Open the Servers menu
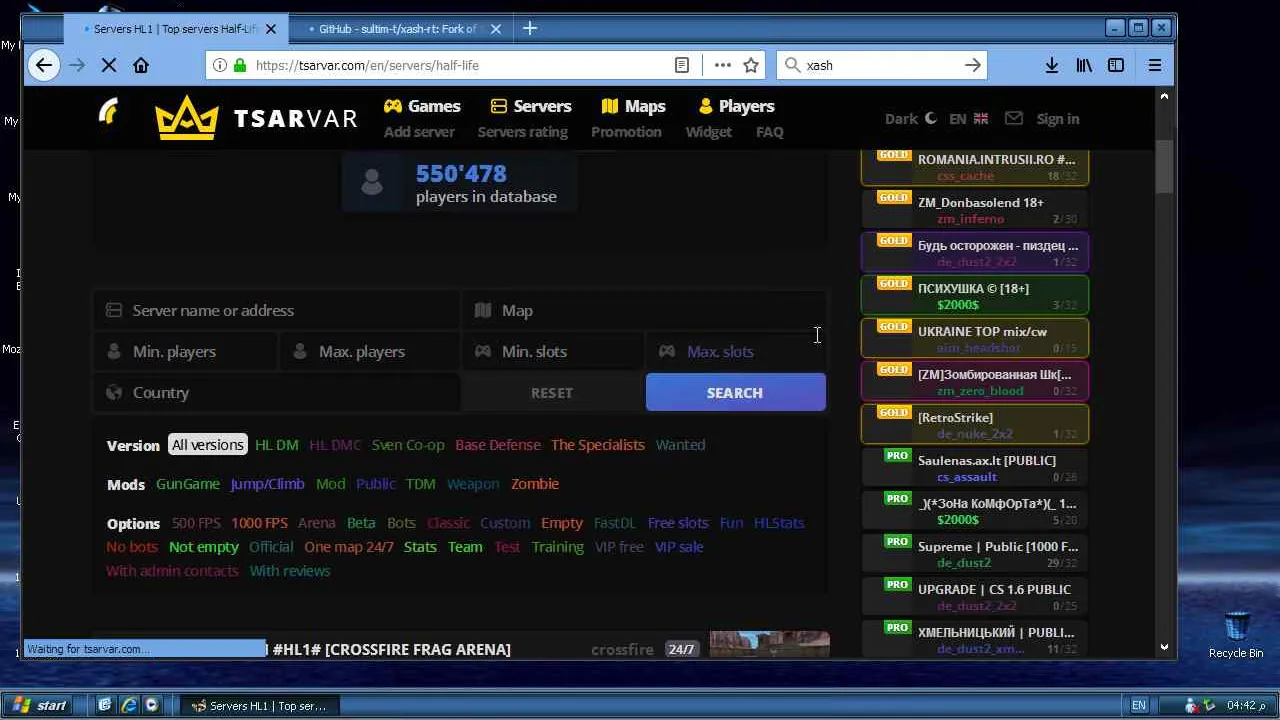The image size is (1280, 720). 531,106
